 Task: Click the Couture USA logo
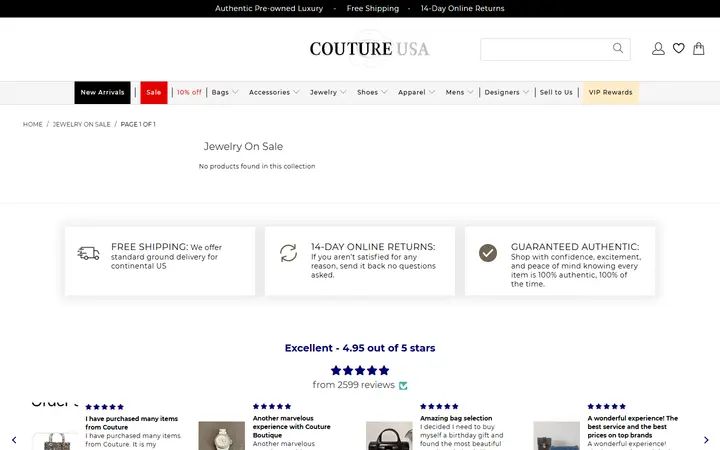coord(369,49)
